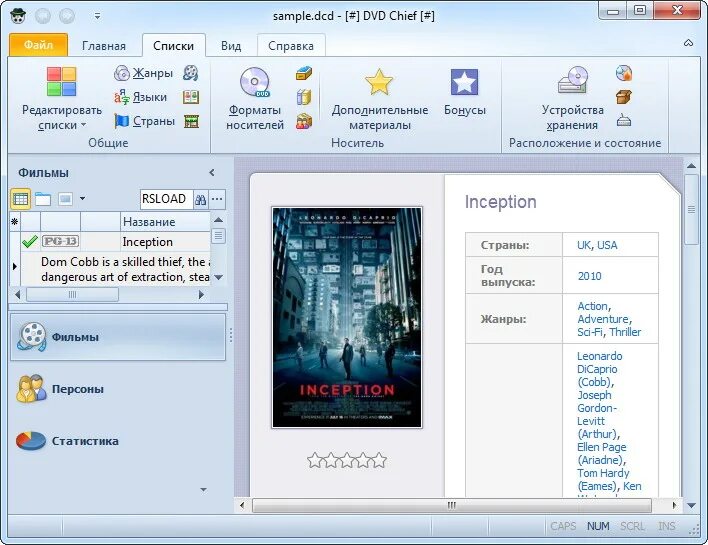
Task: Click the back arrow in quick access toolbar
Action: point(43,16)
